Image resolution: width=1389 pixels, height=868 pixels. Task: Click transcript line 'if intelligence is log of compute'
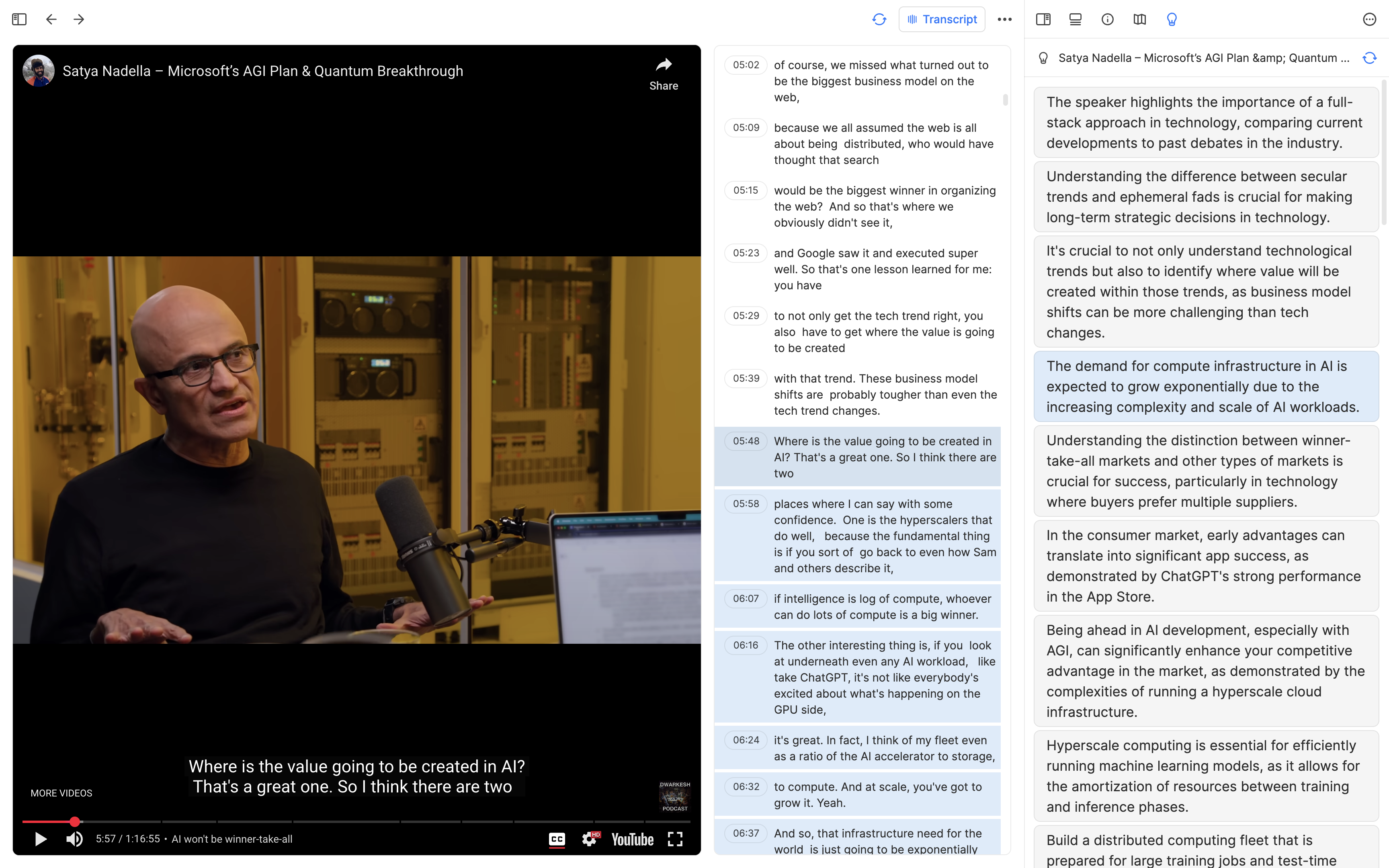tap(857, 606)
